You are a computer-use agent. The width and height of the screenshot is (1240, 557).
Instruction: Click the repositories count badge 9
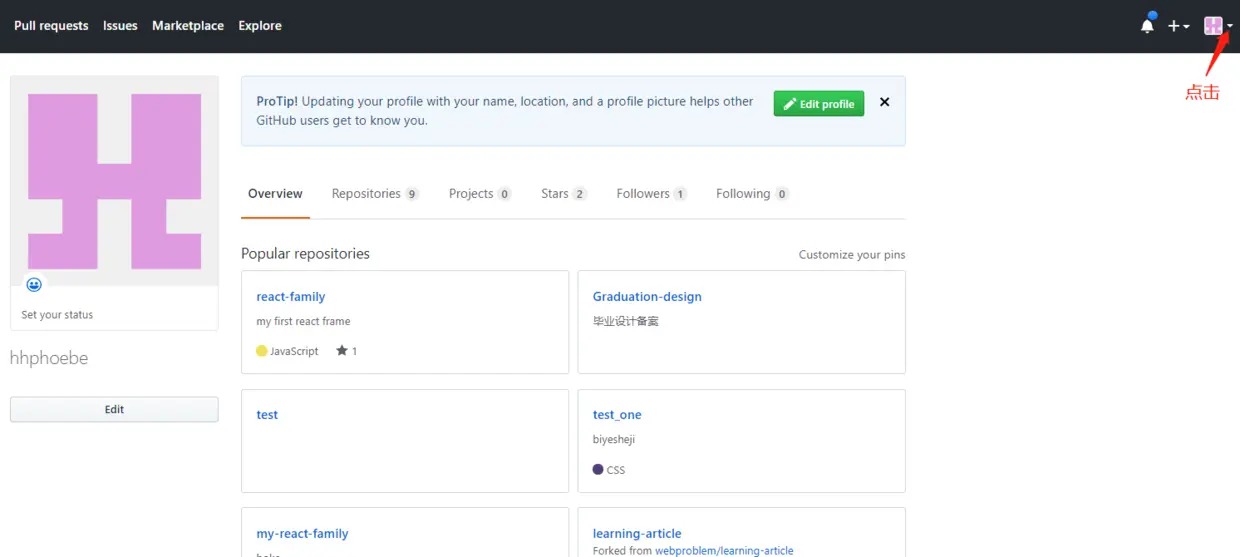coord(412,194)
